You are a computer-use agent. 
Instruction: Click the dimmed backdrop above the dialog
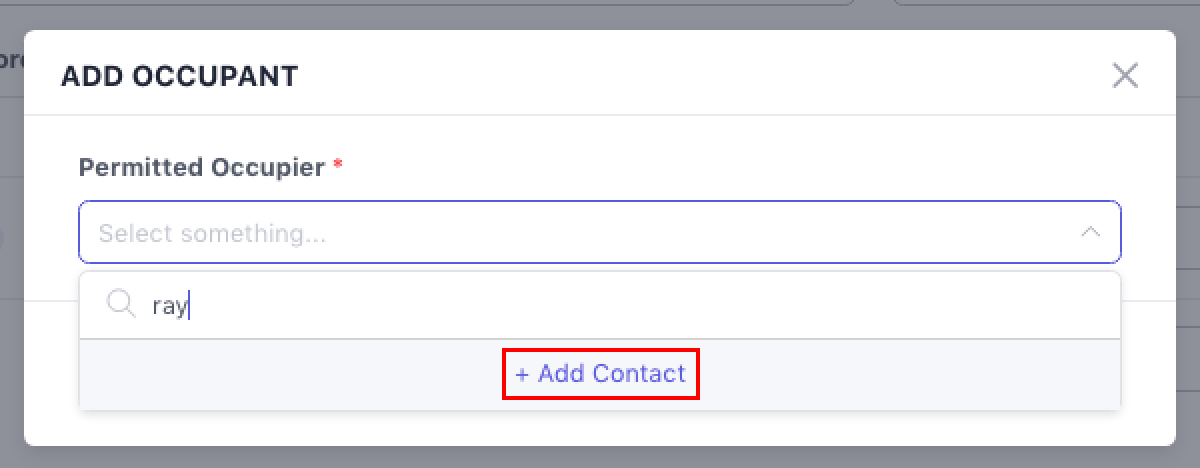coord(600,14)
